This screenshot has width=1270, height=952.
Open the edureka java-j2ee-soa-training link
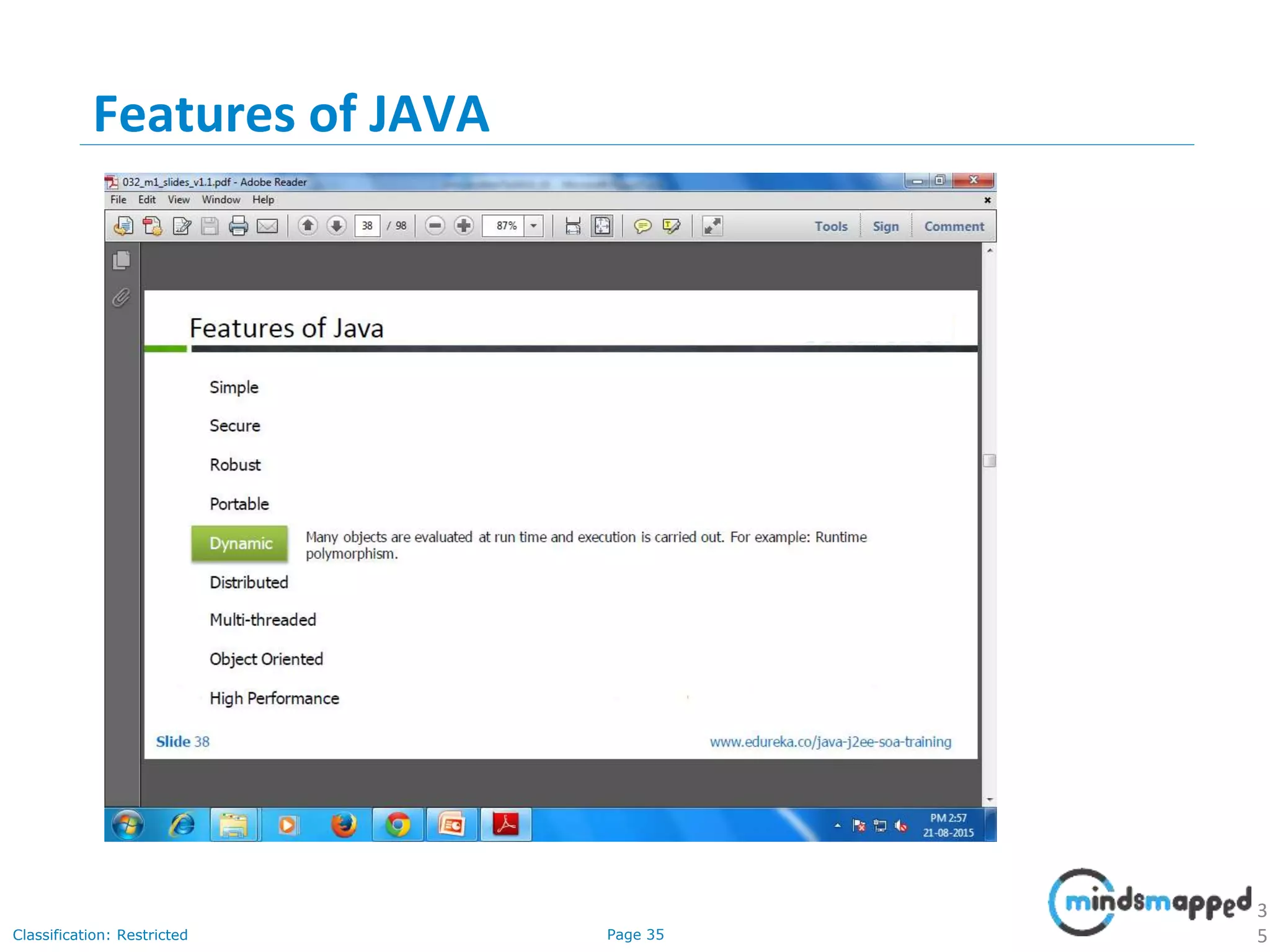tap(830, 742)
